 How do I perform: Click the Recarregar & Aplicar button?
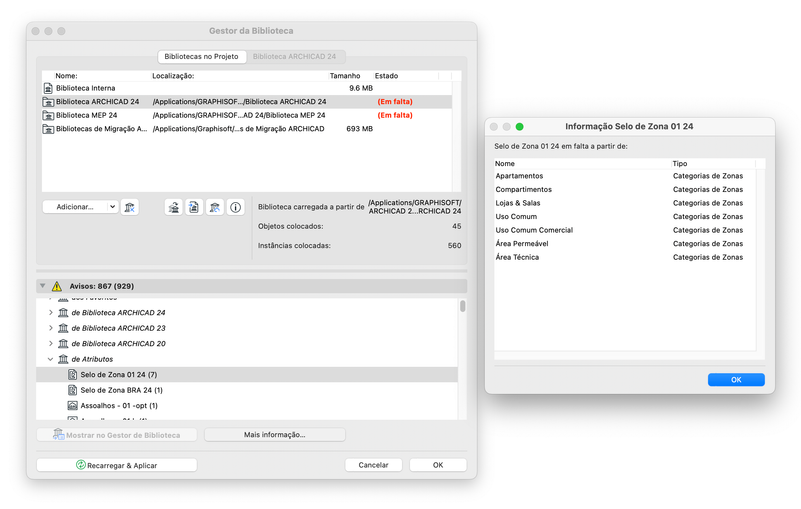click(x=117, y=465)
